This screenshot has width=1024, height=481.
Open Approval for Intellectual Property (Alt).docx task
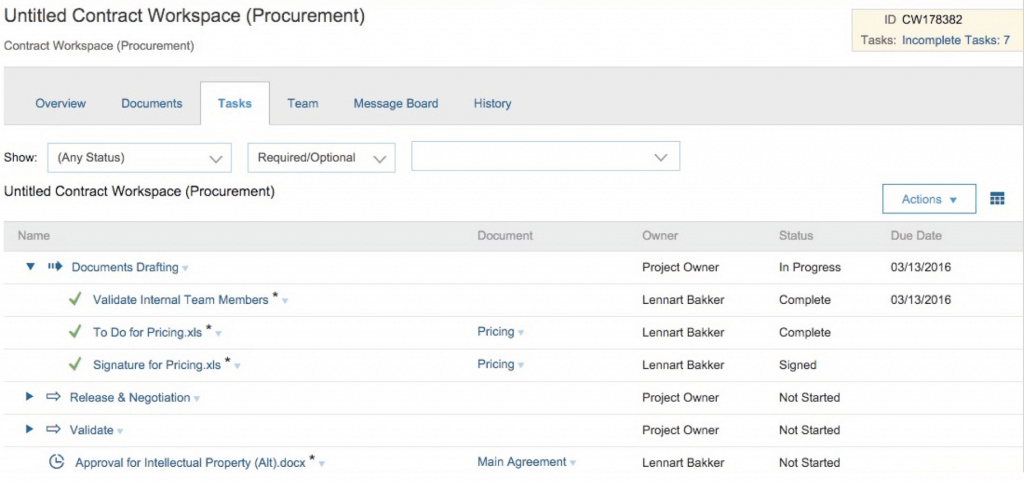pos(190,463)
